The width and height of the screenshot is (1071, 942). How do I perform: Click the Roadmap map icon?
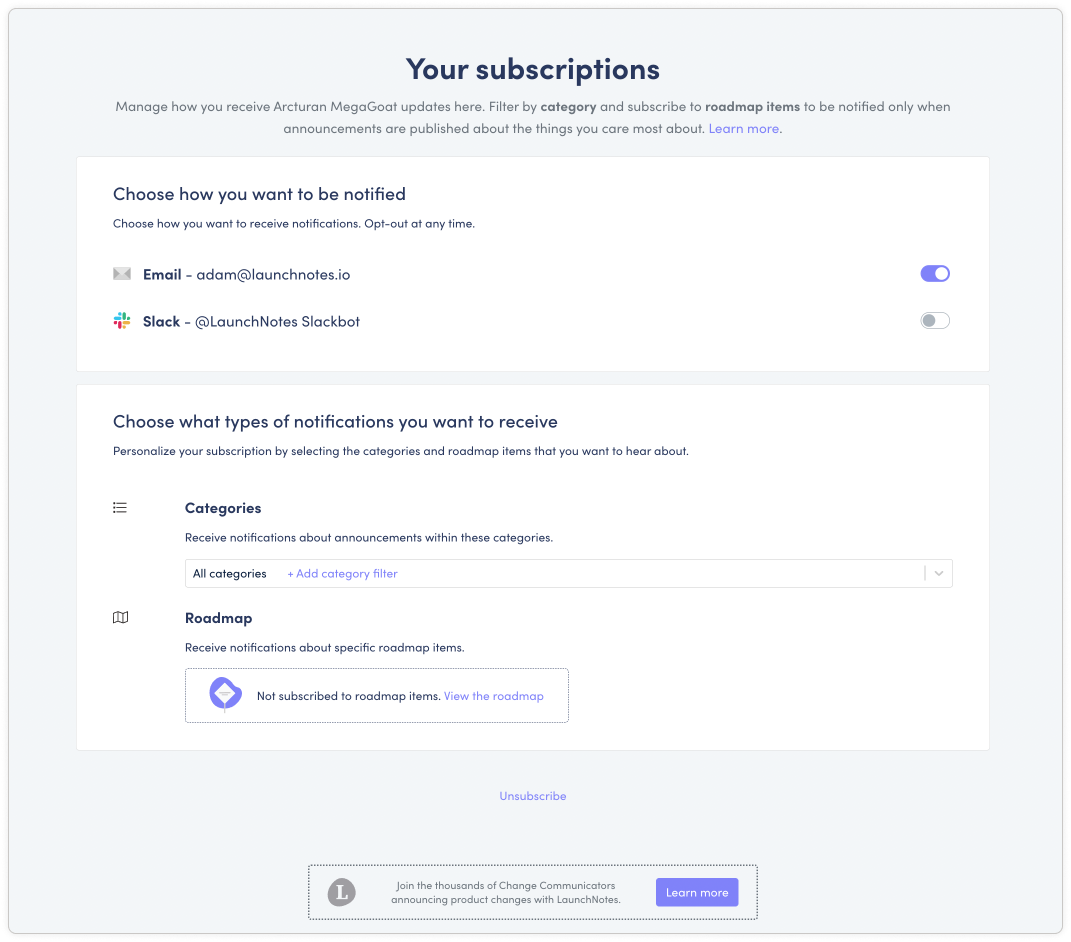tap(120, 618)
